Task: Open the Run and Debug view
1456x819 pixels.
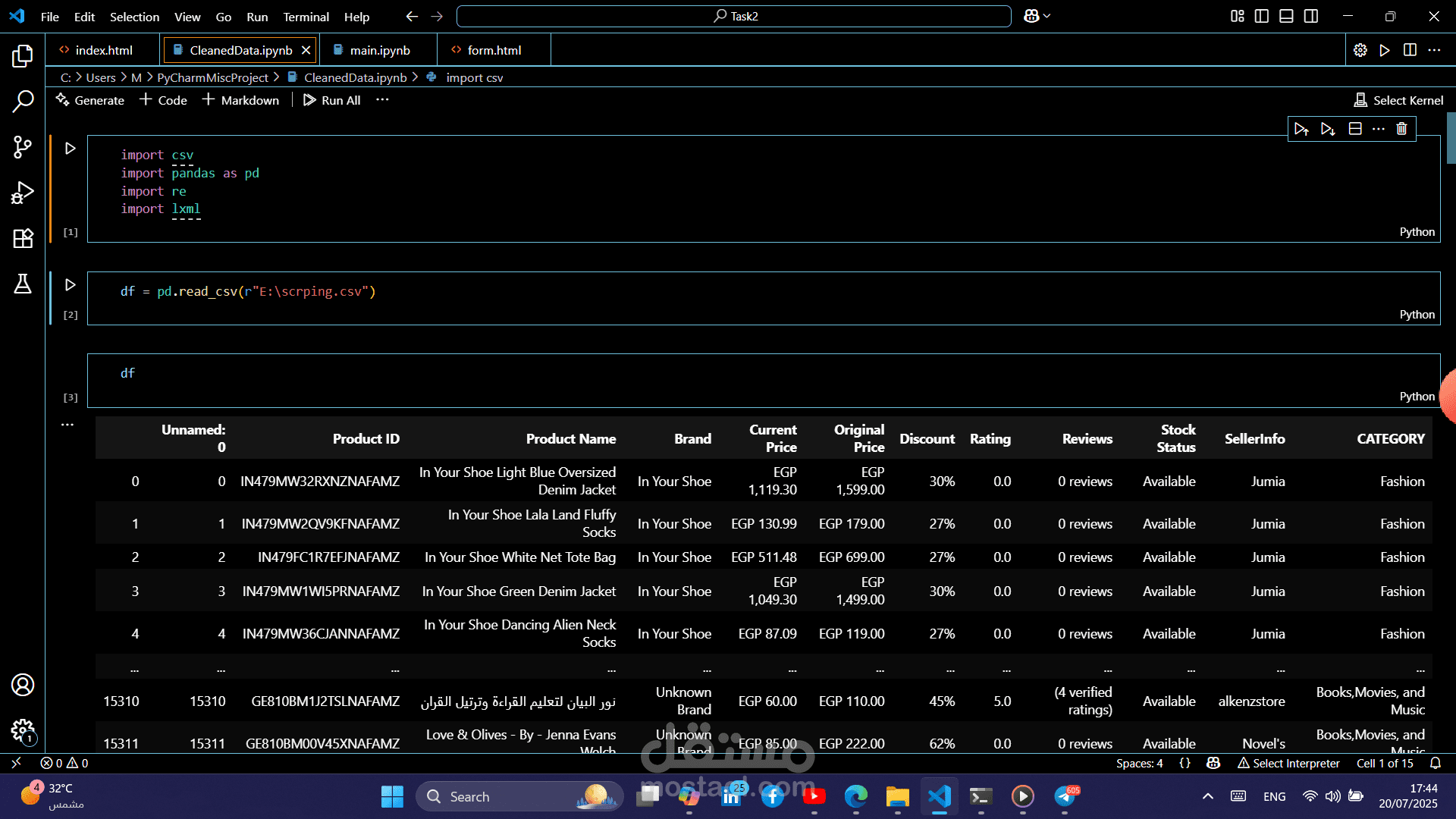Action: [x=23, y=193]
